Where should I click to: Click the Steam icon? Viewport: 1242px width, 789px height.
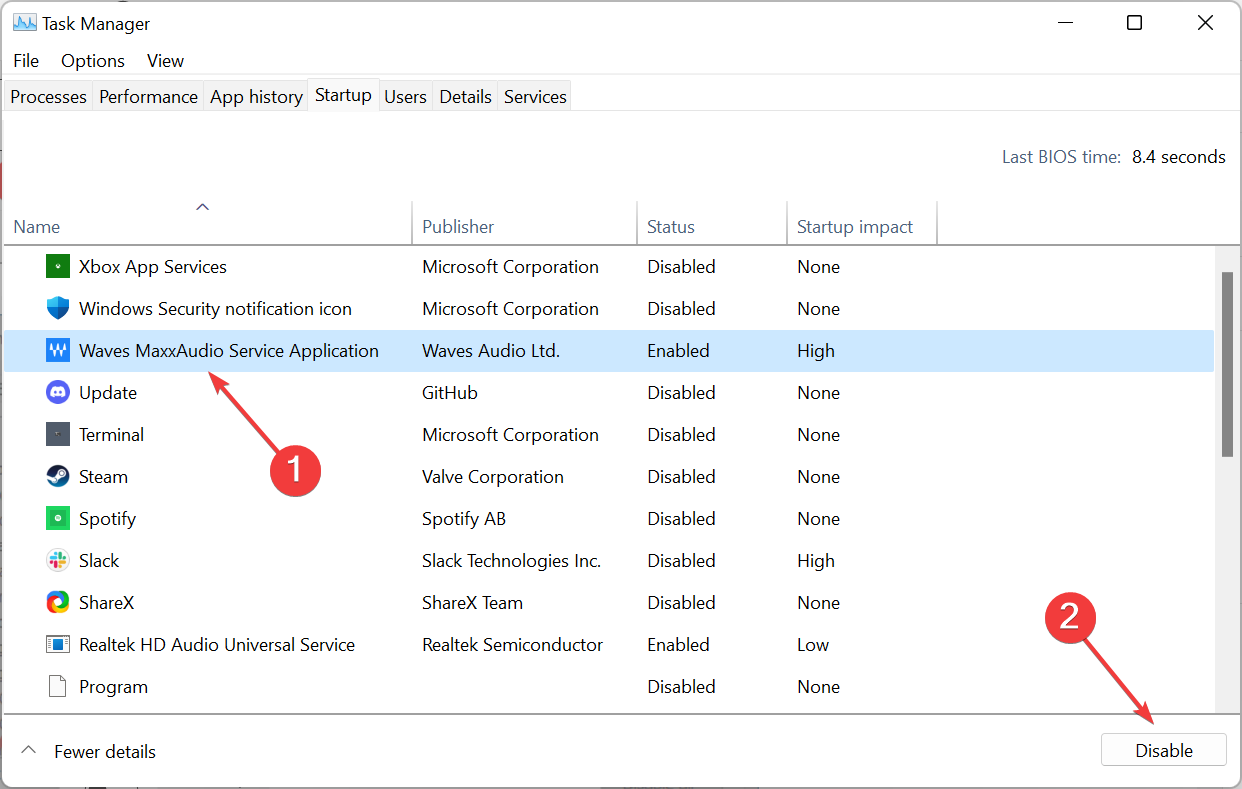point(59,477)
